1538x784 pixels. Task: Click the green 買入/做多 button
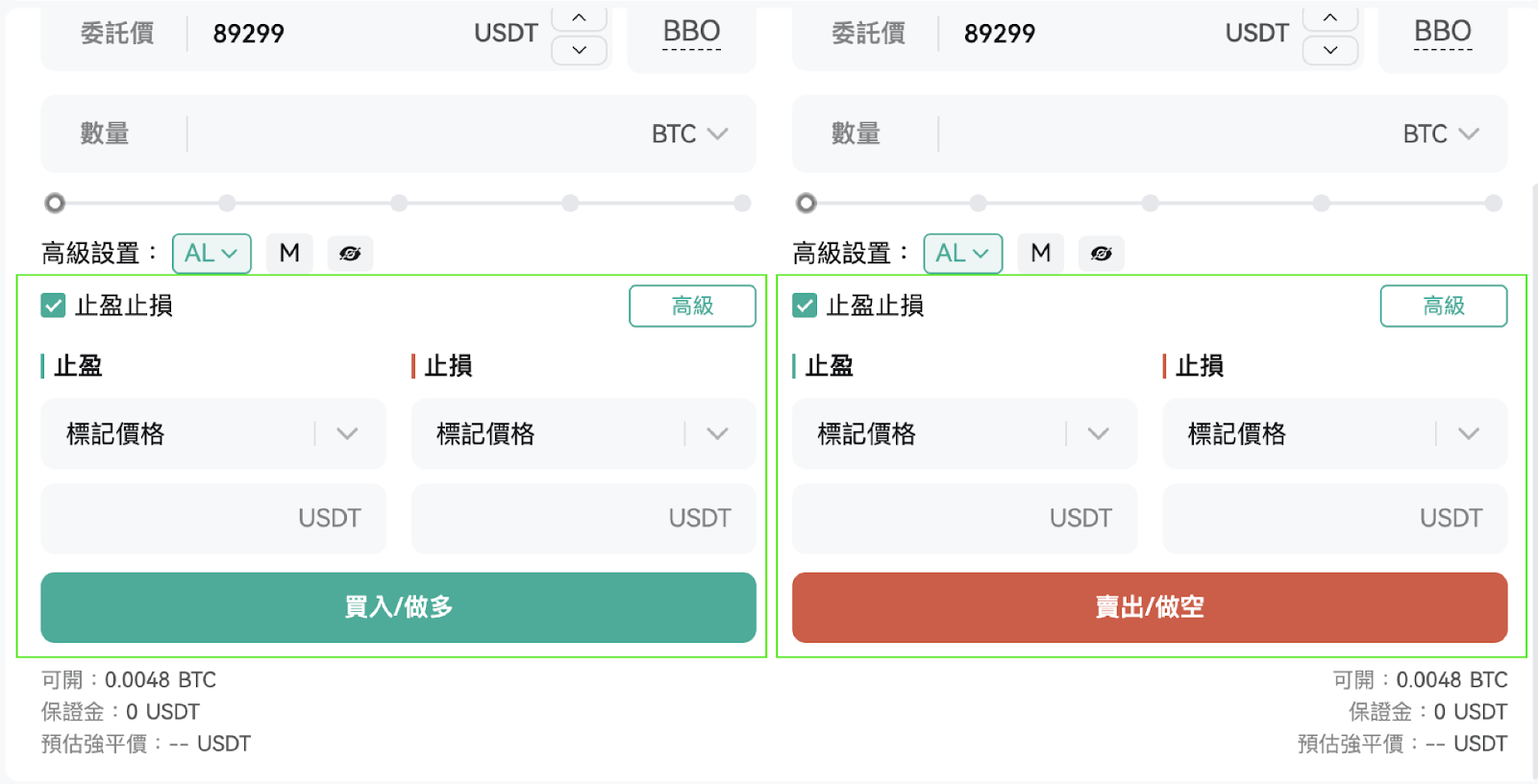(398, 607)
